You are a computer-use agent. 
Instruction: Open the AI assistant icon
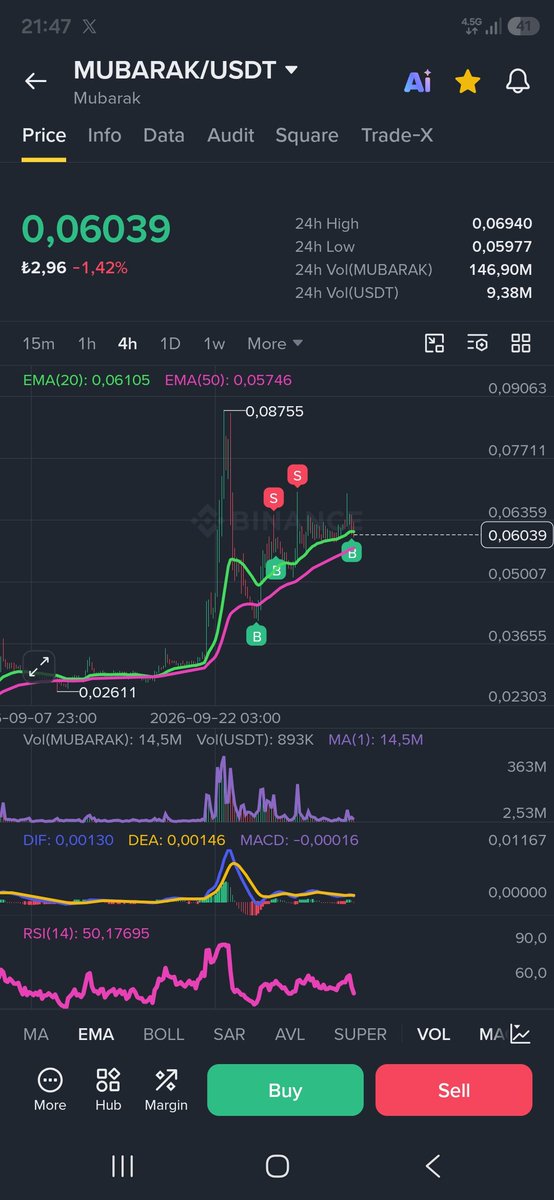click(x=417, y=82)
